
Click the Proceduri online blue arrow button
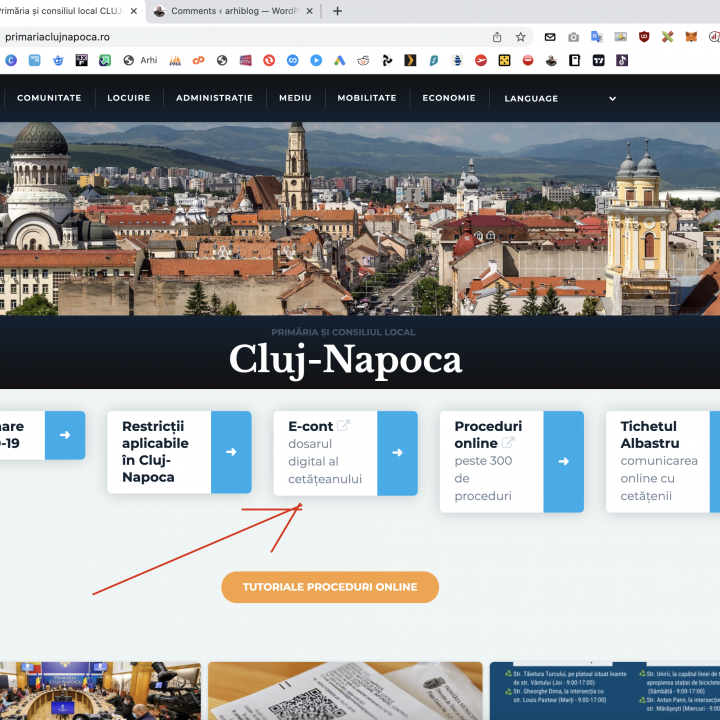(563, 461)
